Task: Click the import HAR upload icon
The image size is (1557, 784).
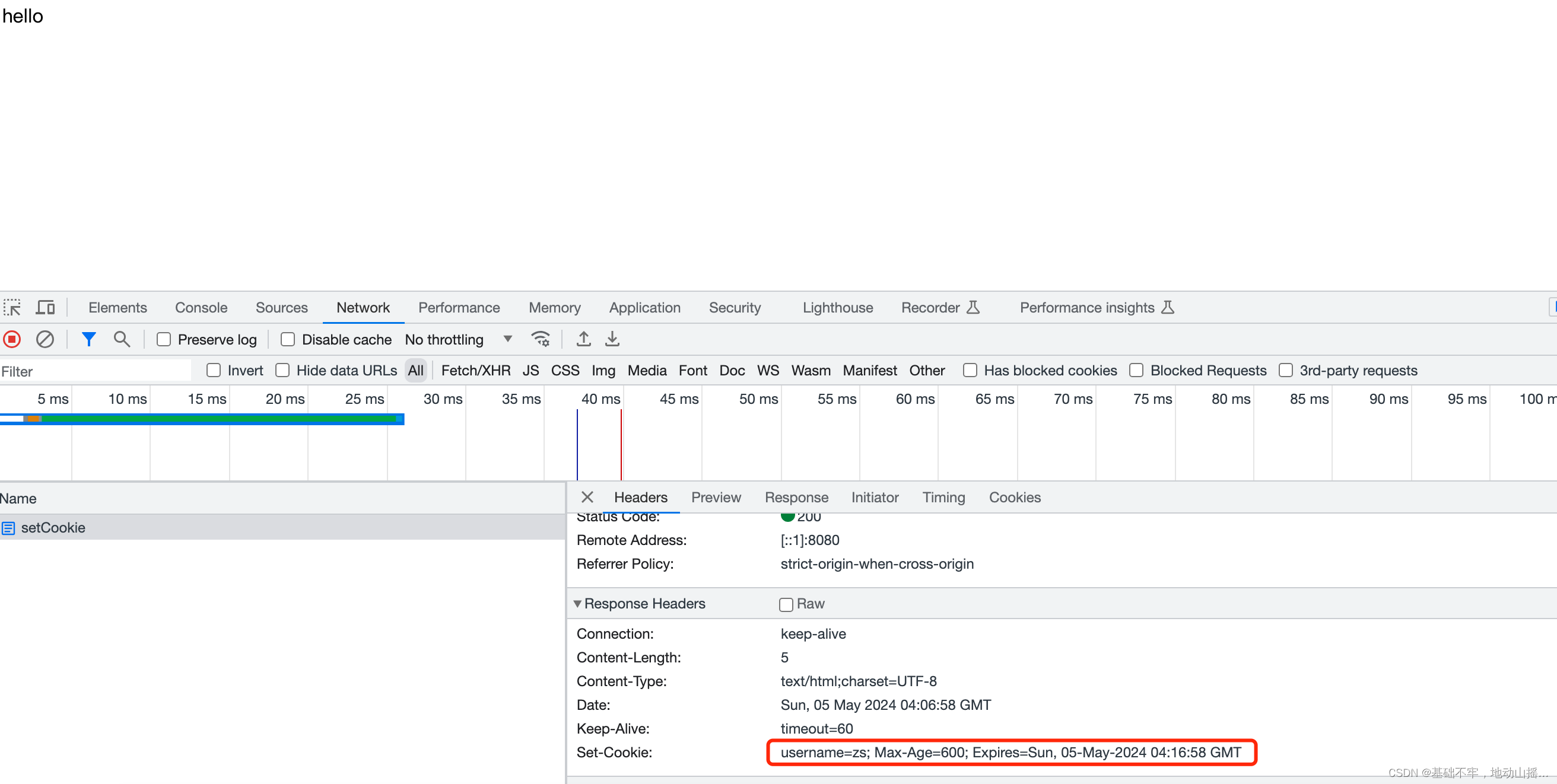Action: [583, 339]
